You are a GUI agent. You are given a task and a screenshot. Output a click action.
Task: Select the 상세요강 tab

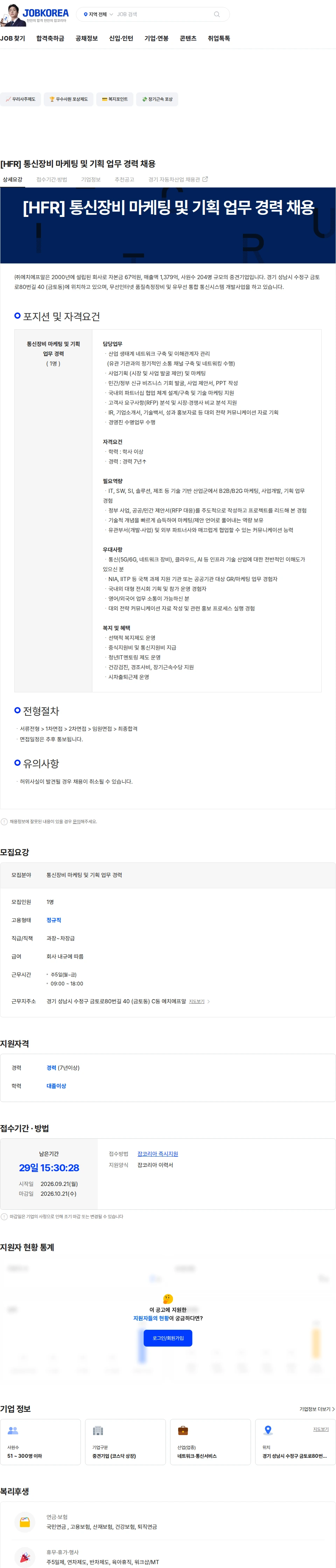tap(12, 179)
